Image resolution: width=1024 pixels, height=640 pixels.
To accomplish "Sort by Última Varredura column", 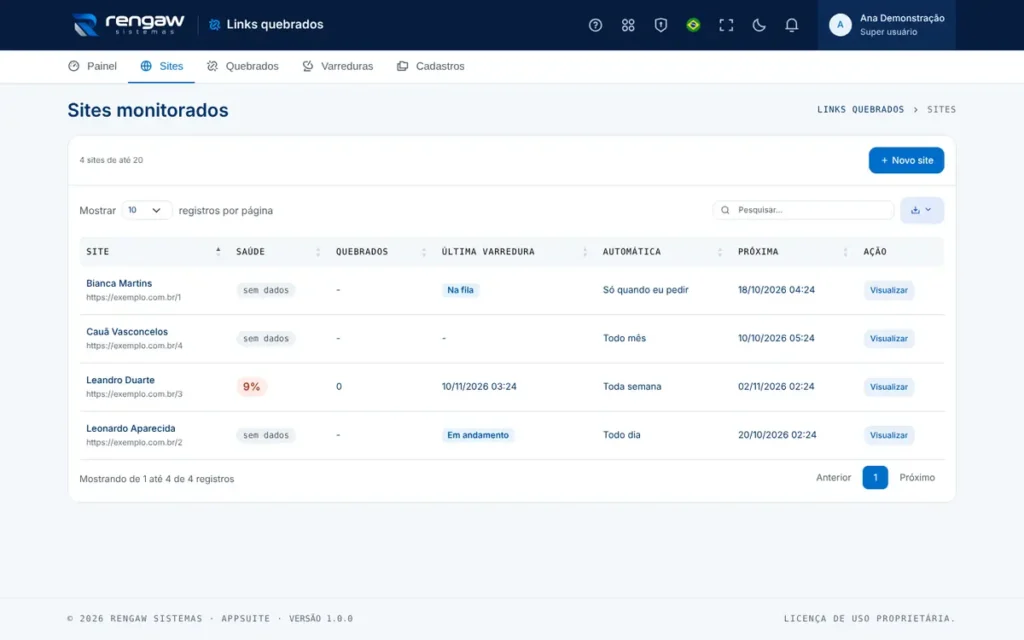I will point(514,251).
